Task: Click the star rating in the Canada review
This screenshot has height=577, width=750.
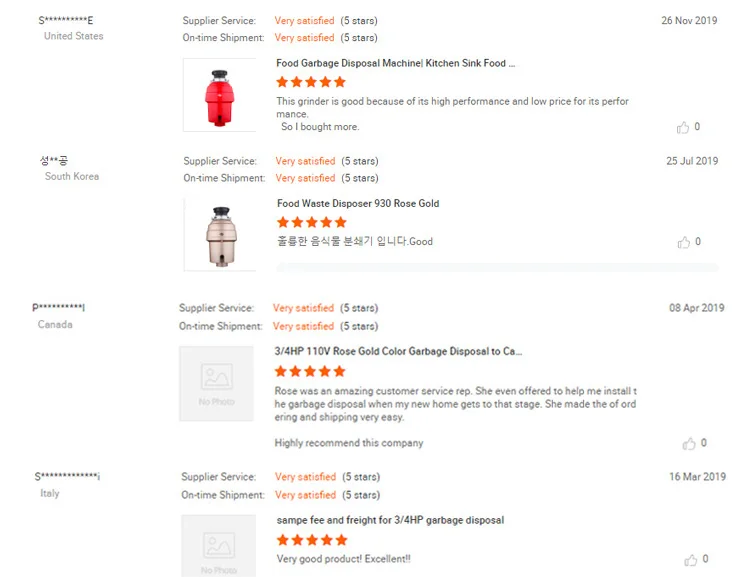Action: (x=310, y=371)
